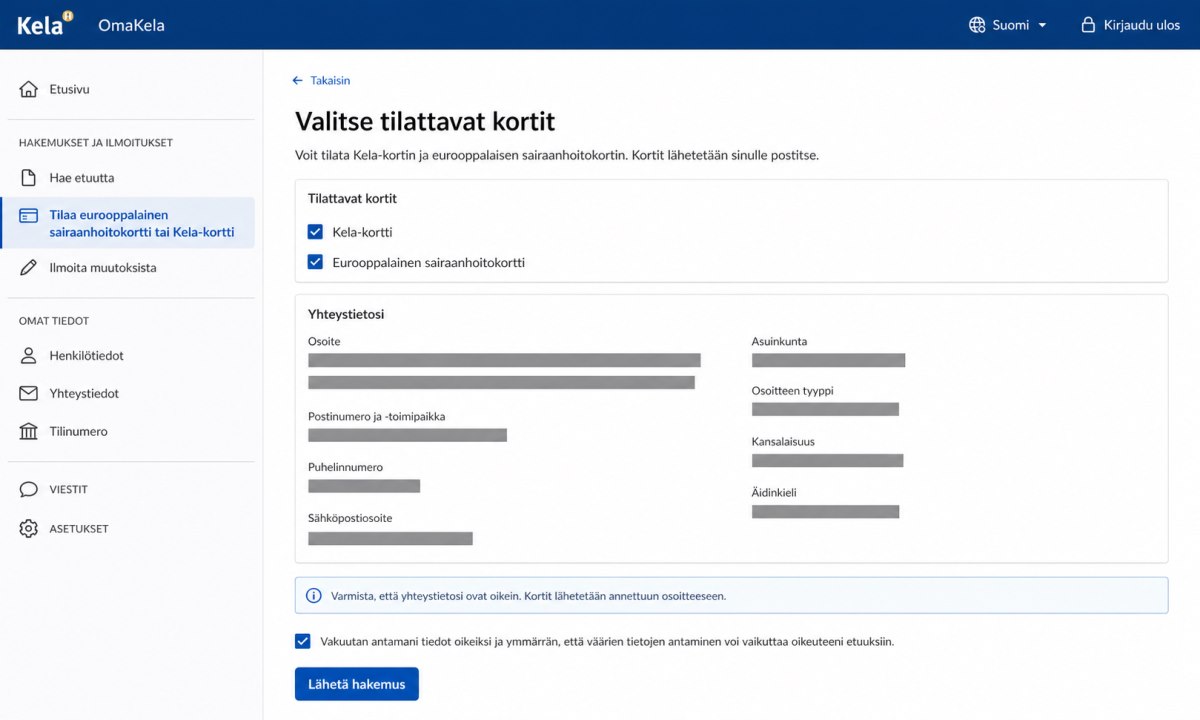1200x720 pixels.
Task: Click the Äidinkieli label
Action: click(774, 492)
